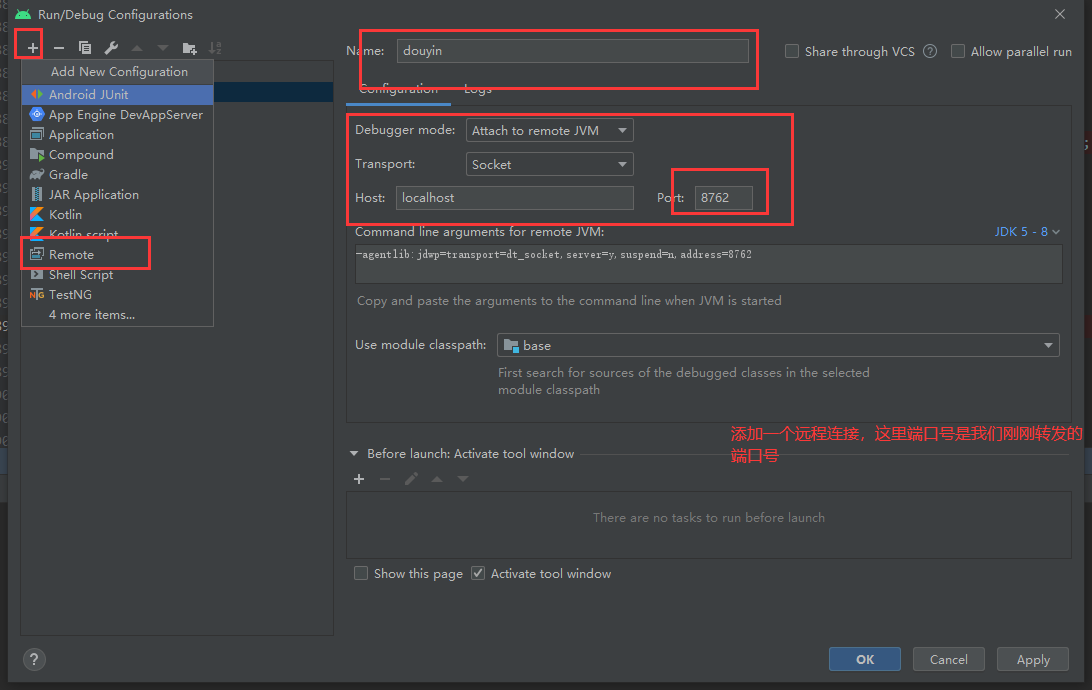
Task: Click the Port number field
Action: [724, 197]
